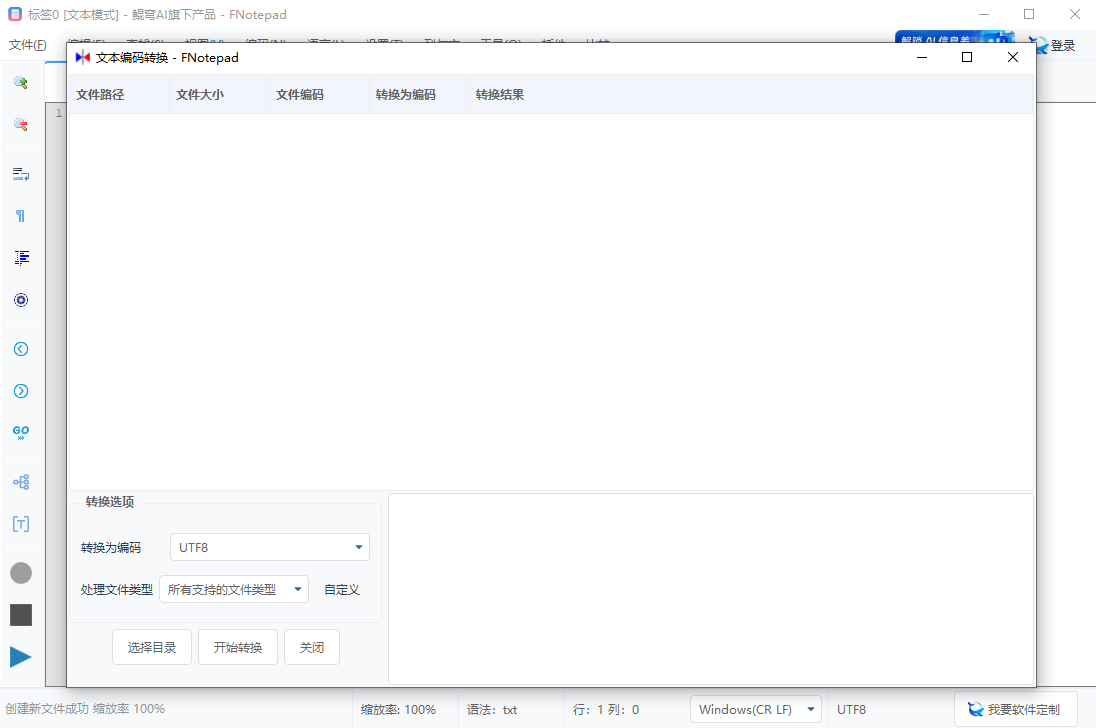Open the 处理文件类型 file type dropdown
The image size is (1096, 728).
[234, 589]
